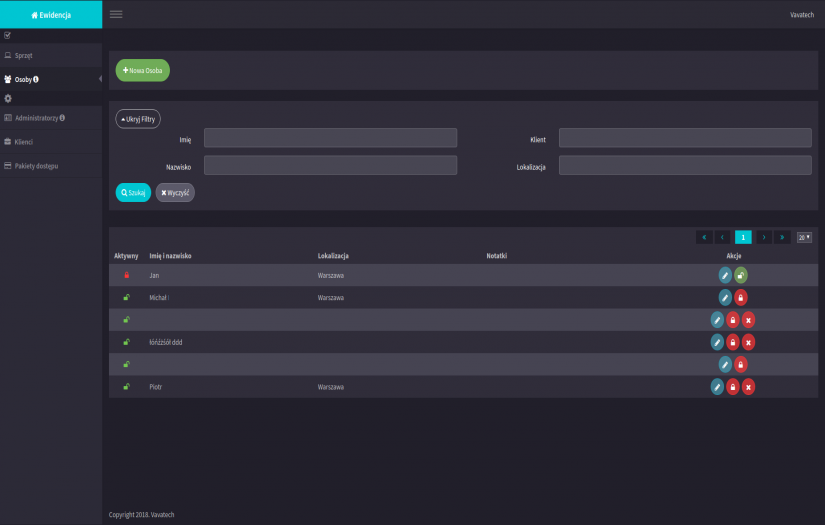This screenshot has width=825, height=525.
Task: Click the Lokalizacja column header
Action: pos(333,256)
